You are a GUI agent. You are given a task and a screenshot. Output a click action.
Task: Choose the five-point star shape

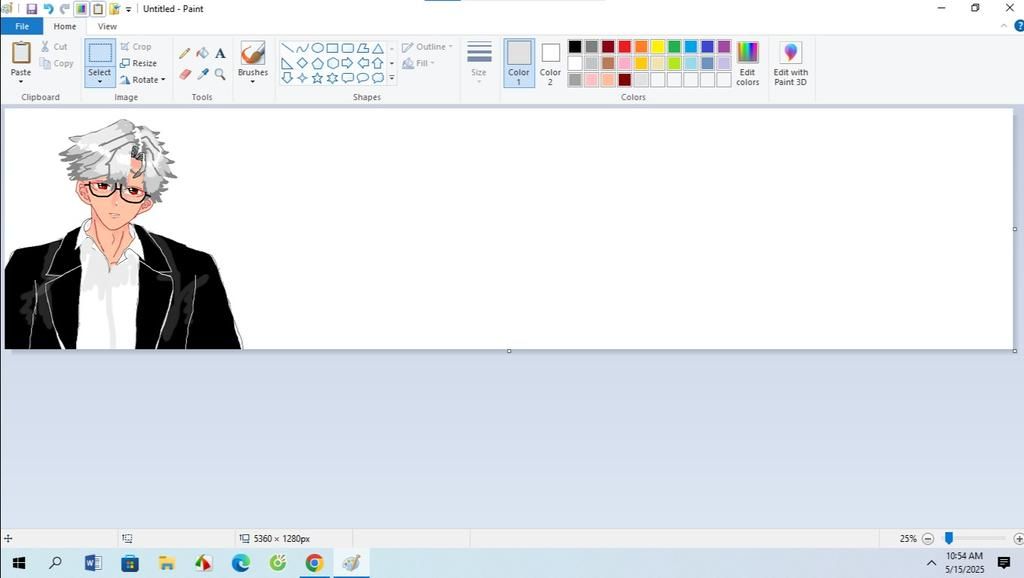click(x=317, y=78)
